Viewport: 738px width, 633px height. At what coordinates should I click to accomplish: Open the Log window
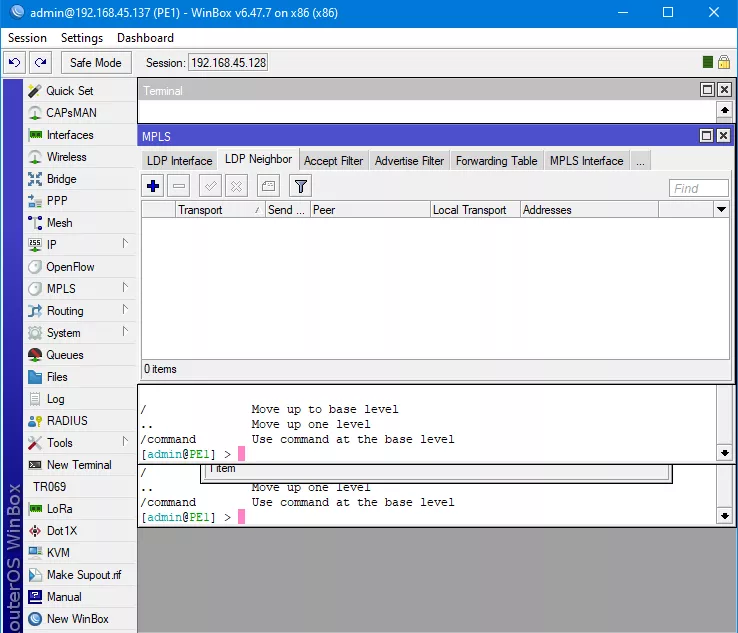pos(79,399)
